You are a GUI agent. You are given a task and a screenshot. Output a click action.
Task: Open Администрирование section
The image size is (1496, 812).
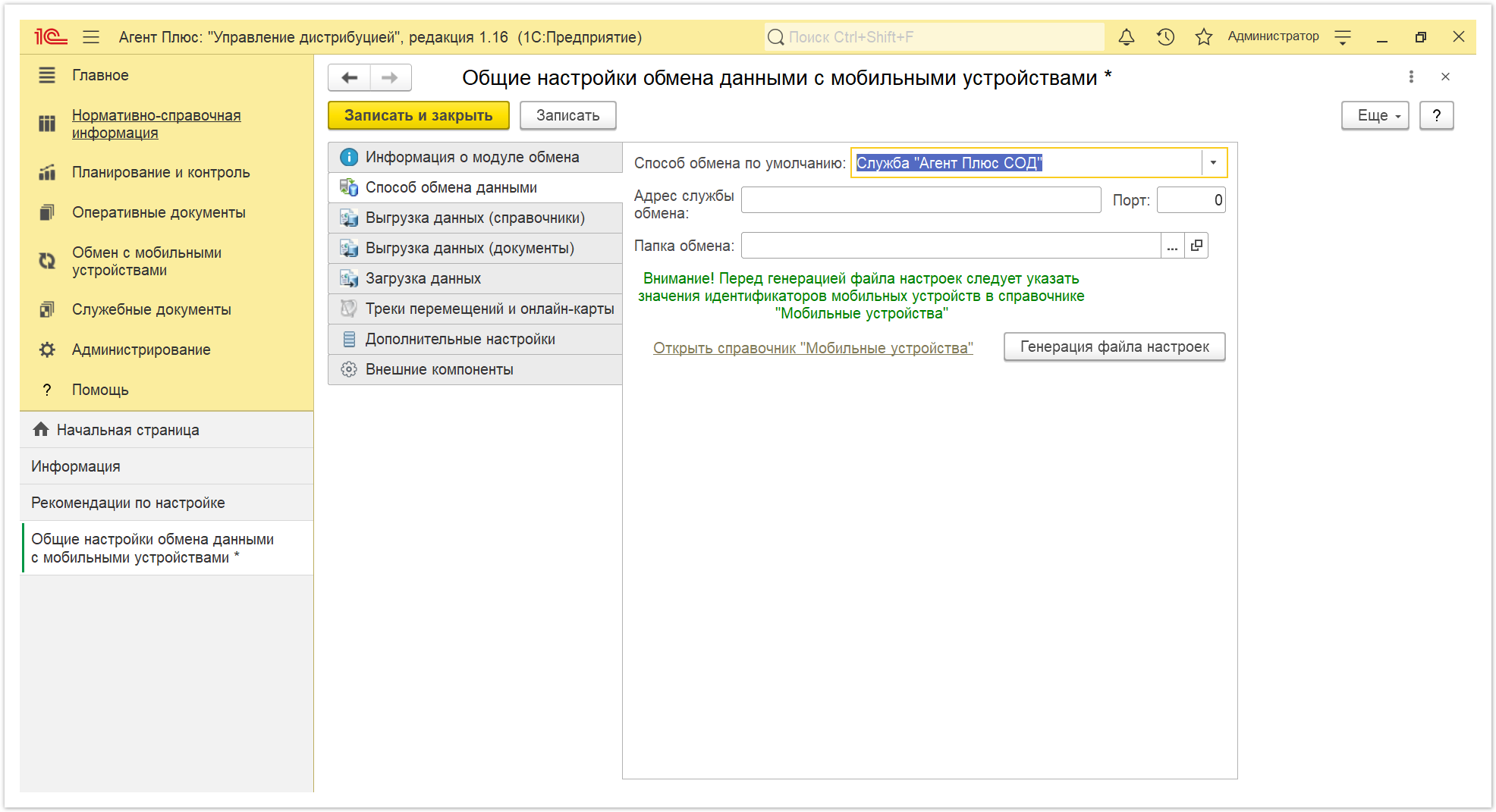point(141,350)
